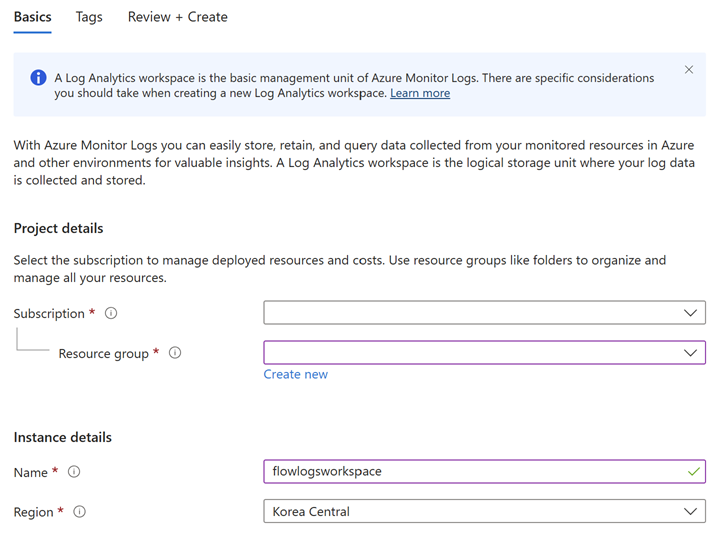Show the Subscription info tooltip icon
The height and width of the screenshot is (535, 720).
coord(111,313)
